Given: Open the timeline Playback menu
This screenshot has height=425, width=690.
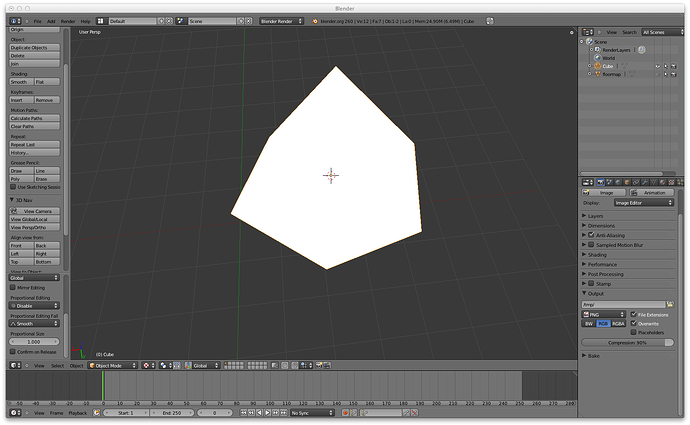Looking at the screenshot, I should pyautogui.click(x=77, y=413).
